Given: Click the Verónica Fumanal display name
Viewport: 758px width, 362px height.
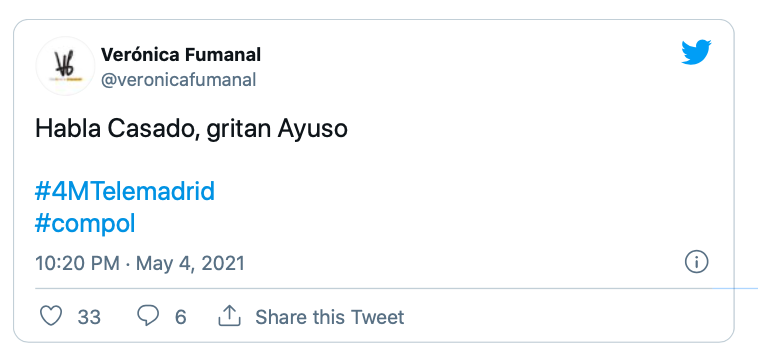Looking at the screenshot, I should tap(181, 55).
